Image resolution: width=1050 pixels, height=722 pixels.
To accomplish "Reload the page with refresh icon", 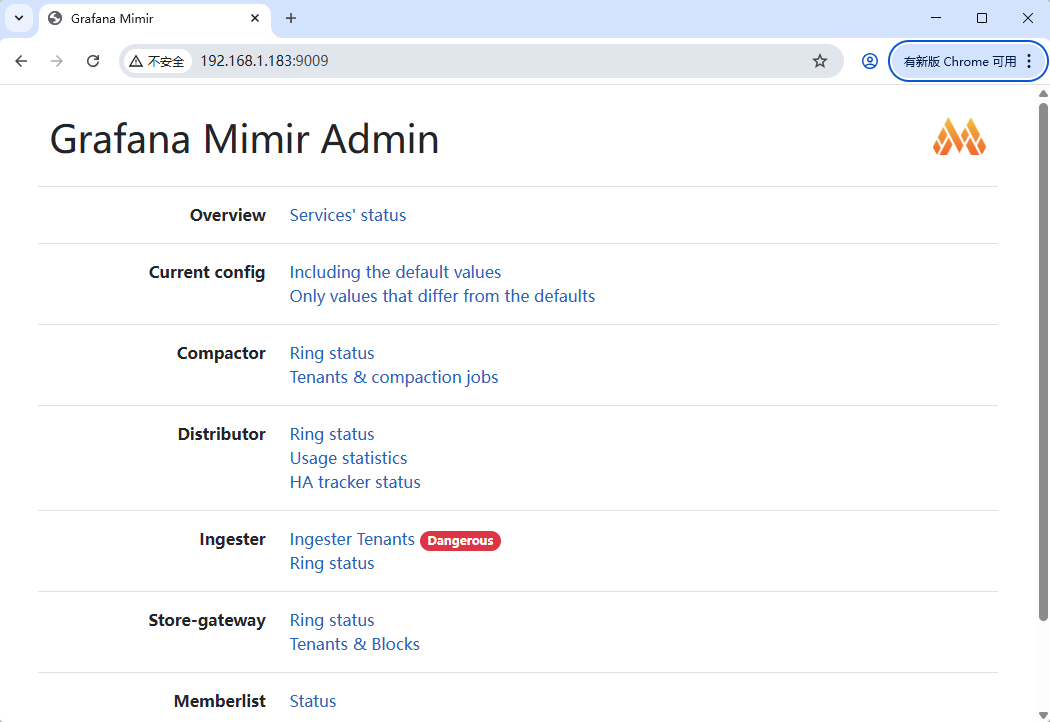I will pyautogui.click(x=93, y=61).
